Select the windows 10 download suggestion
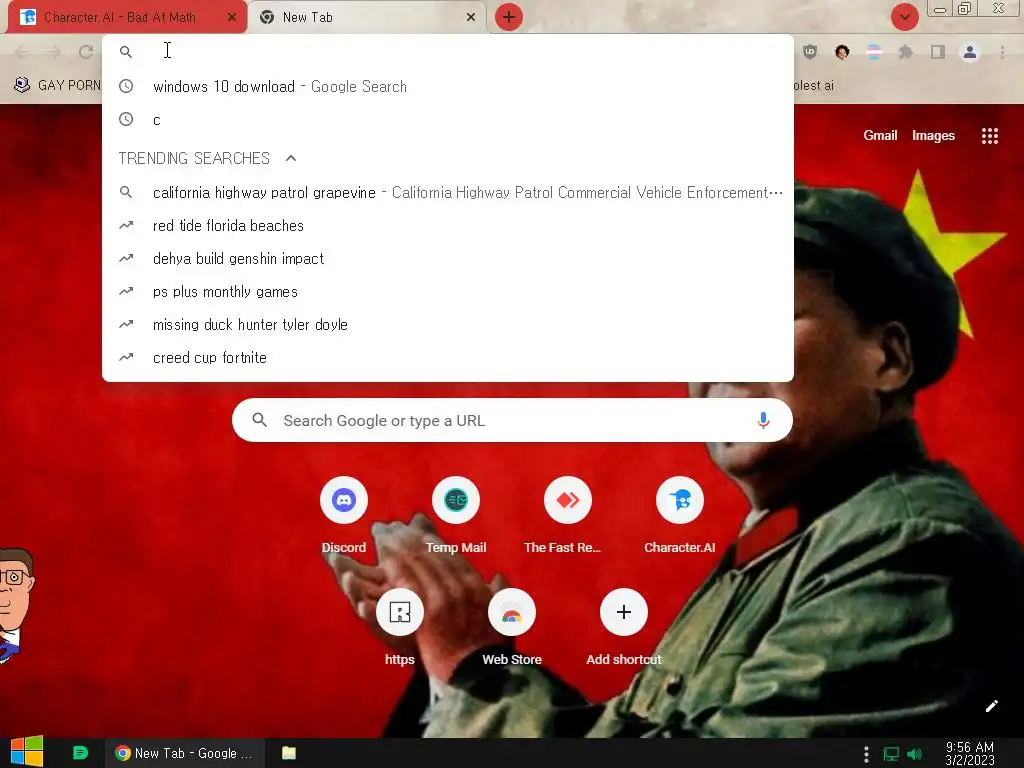 click(448, 86)
